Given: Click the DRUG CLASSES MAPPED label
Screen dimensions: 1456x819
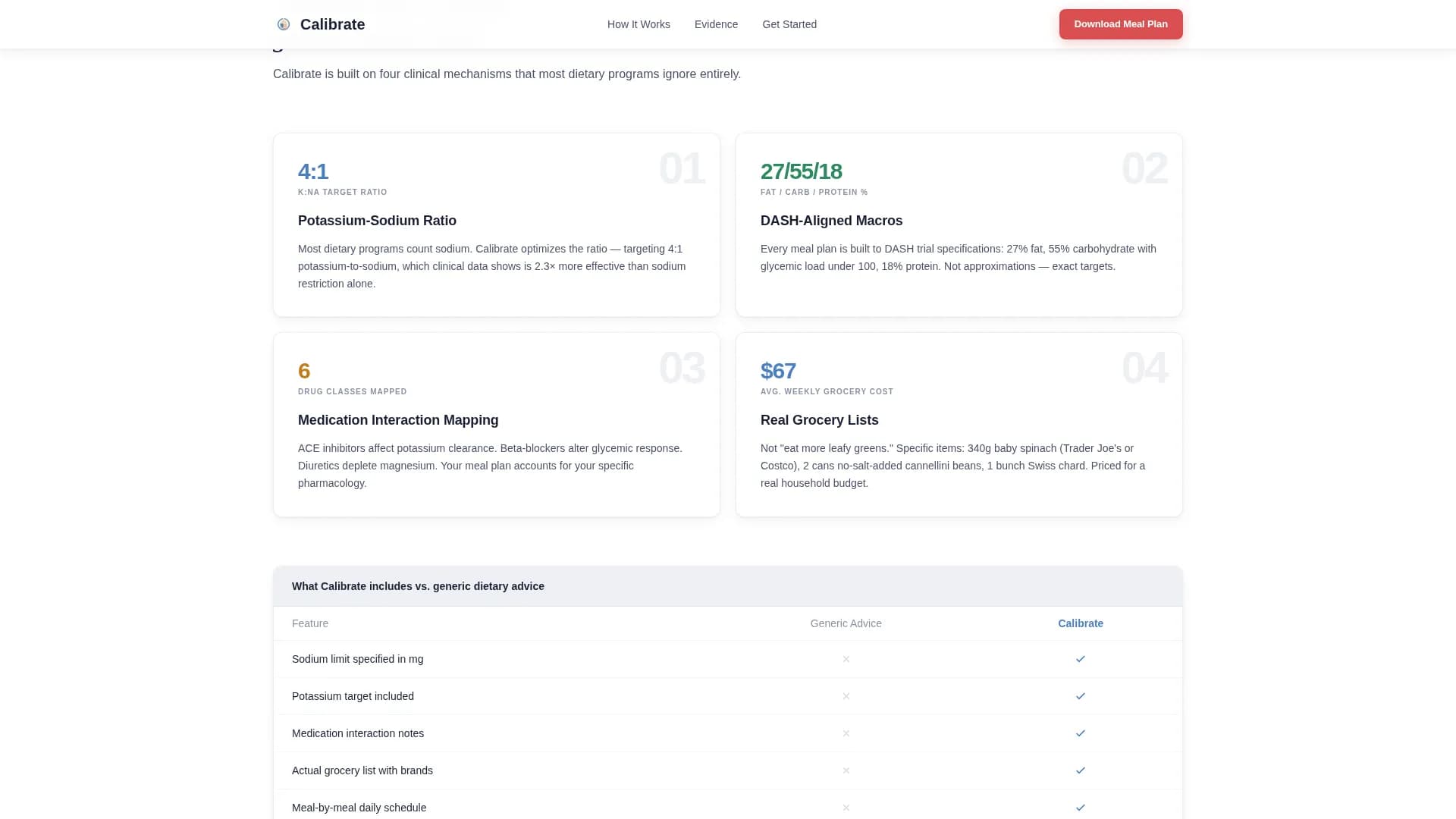Looking at the screenshot, I should tap(353, 392).
